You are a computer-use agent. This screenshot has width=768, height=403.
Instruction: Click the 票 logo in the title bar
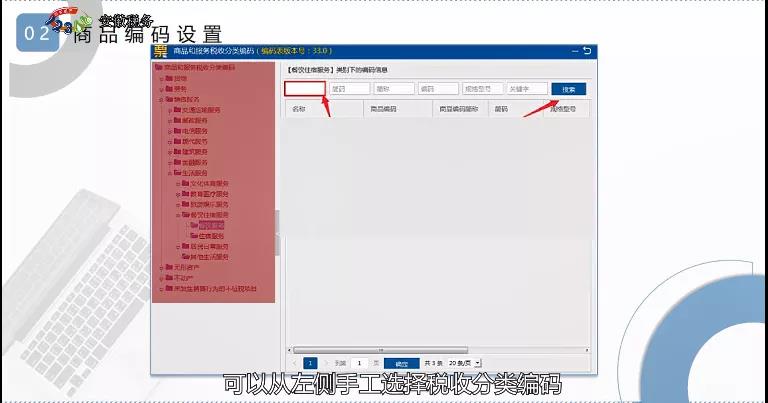click(x=160, y=51)
